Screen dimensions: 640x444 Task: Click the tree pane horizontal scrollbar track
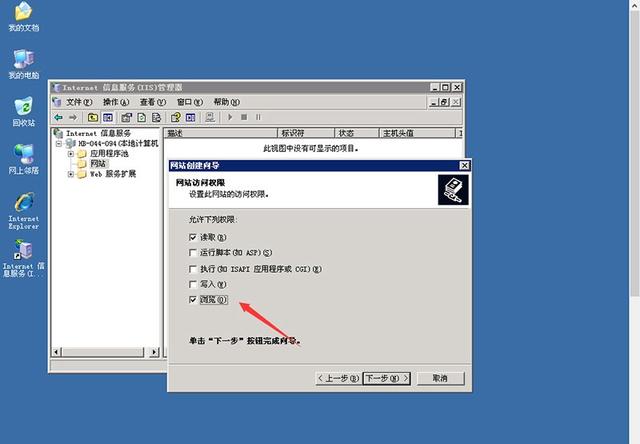[x=105, y=352]
